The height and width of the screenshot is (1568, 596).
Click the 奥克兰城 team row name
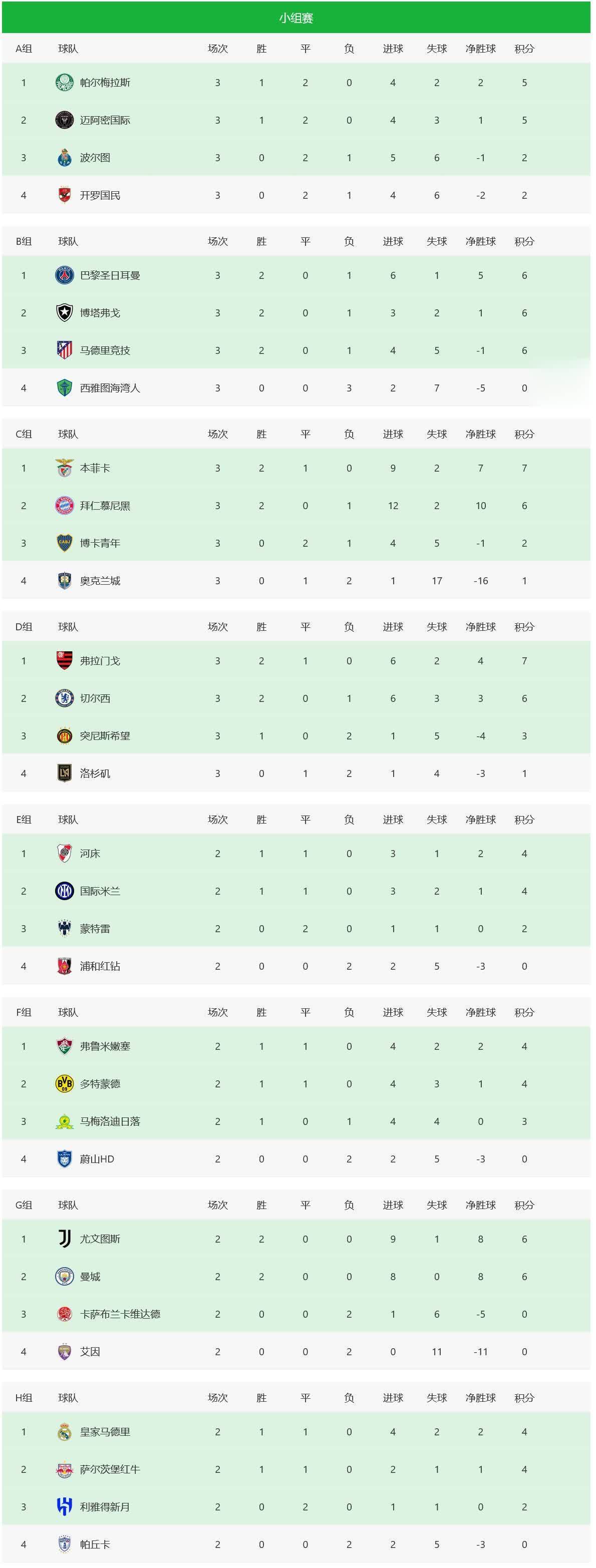click(x=100, y=581)
